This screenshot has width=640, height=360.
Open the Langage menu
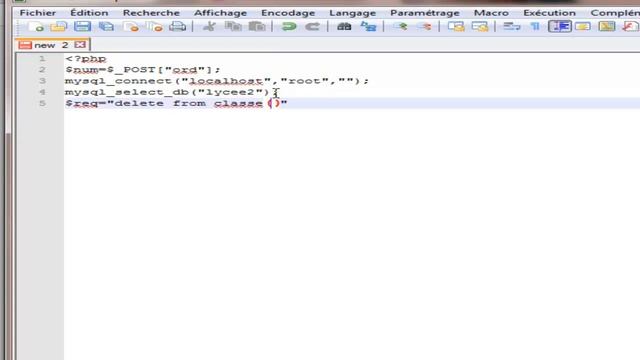click(353, 13)
